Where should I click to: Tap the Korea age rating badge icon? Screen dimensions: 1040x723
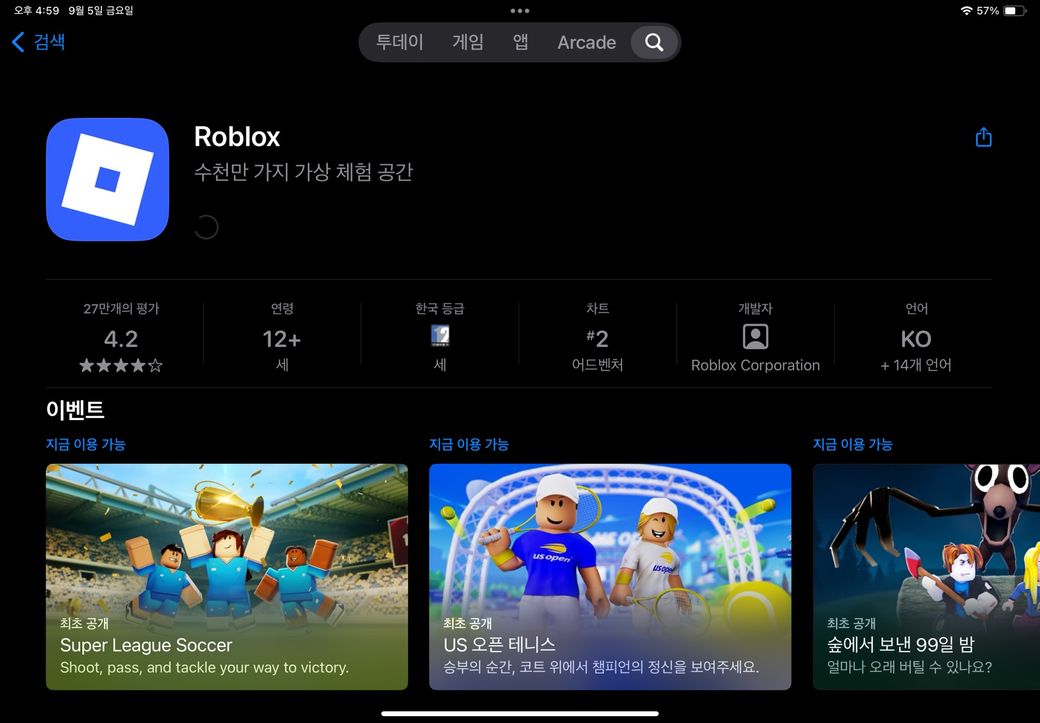440,336
